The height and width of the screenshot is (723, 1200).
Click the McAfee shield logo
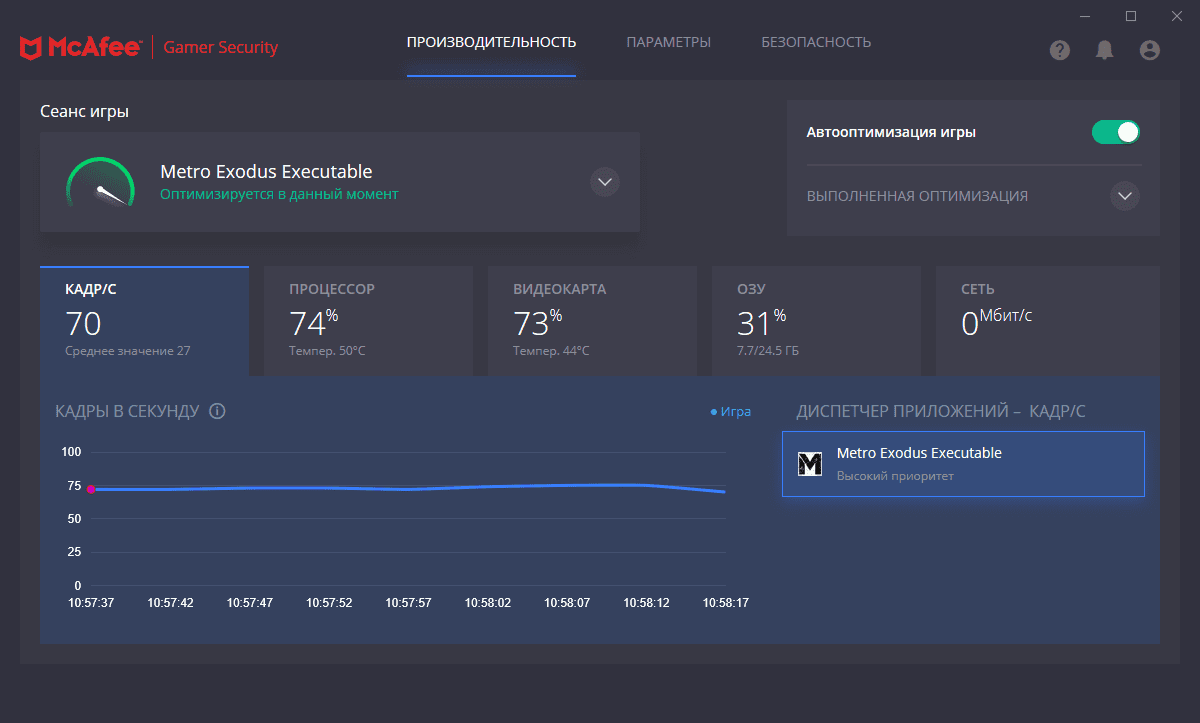30,47
